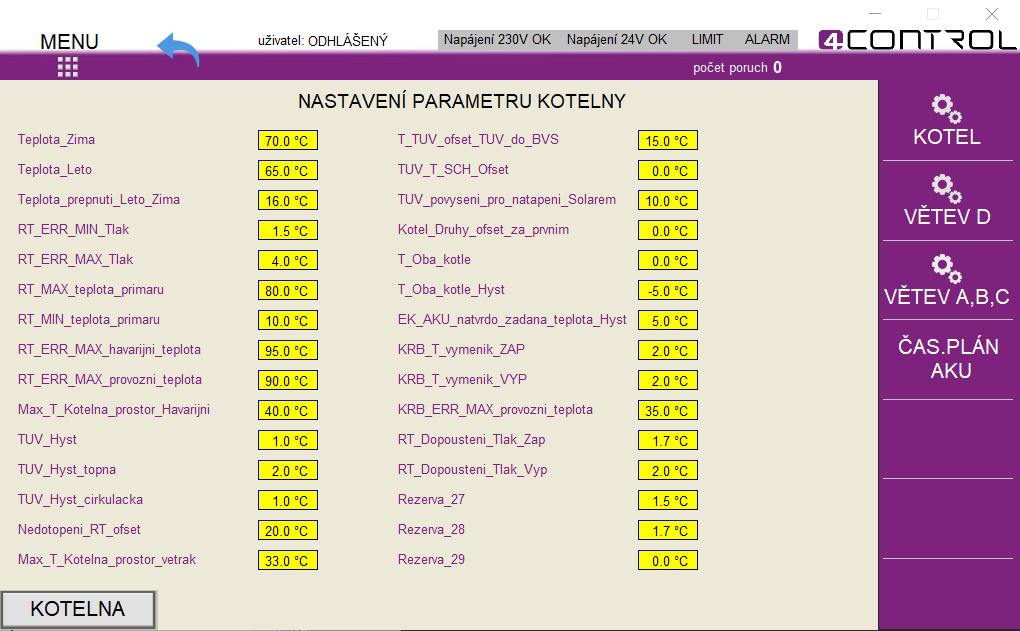Edit KRB_T_vymenik_ZAP value field
The image size is (1020, 631).
click(x=667, y=350)
